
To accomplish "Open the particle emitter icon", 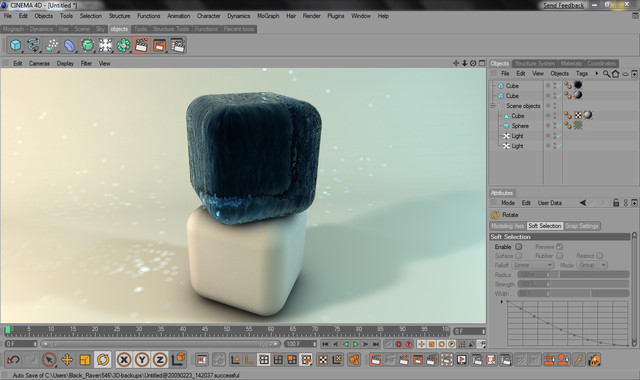I will point(51,45).
